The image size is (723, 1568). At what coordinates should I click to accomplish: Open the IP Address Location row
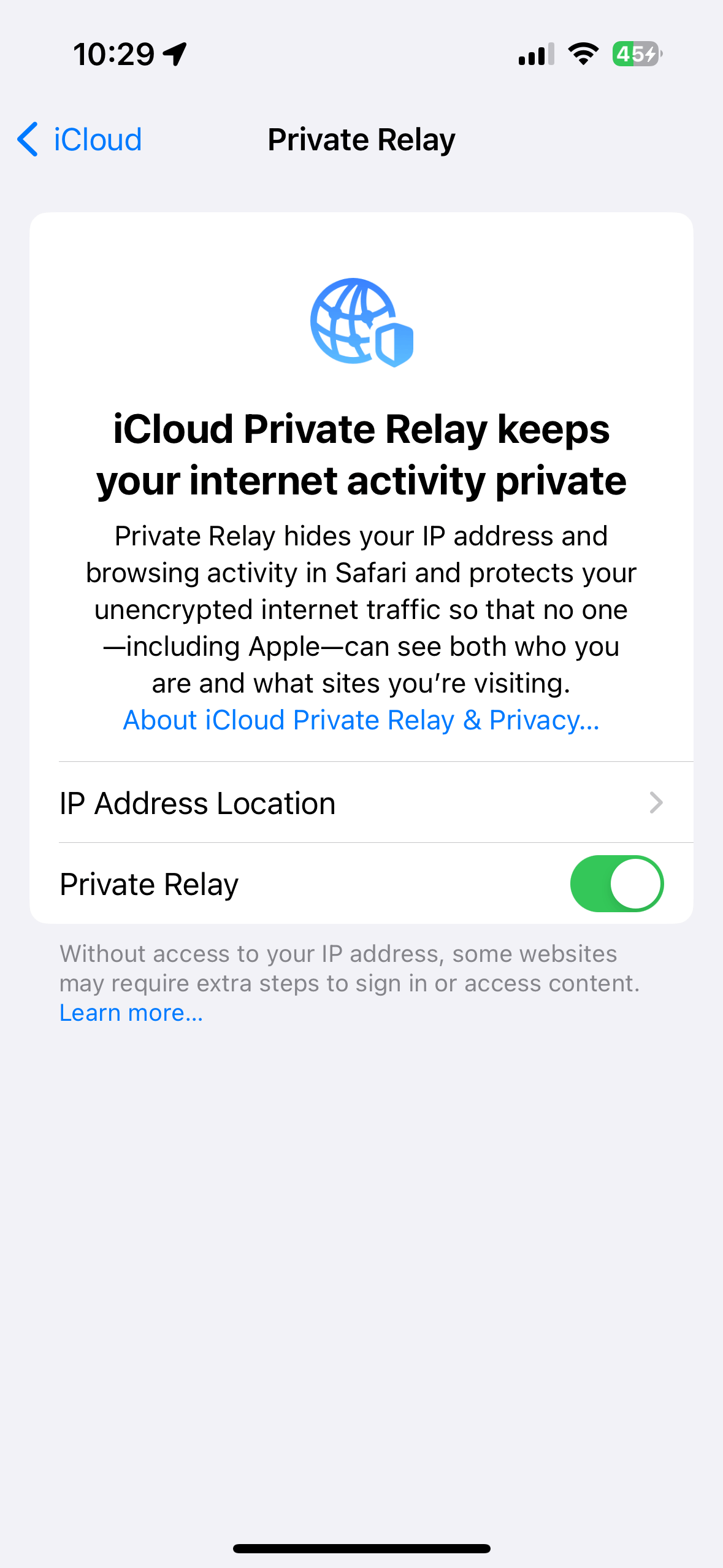tap(361, 802)
